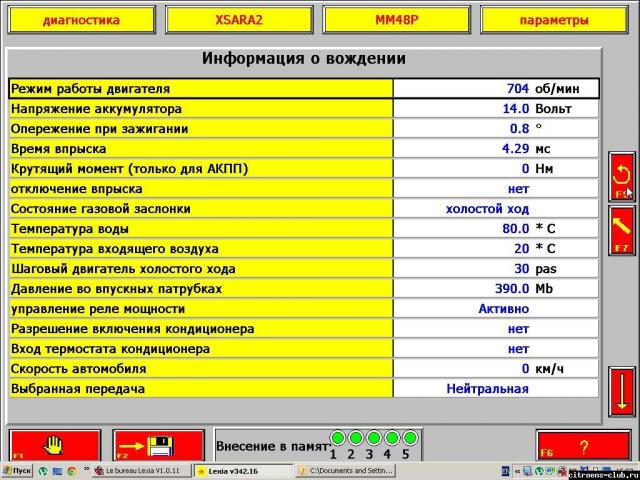Open the XSARA2 tab
This screenshot has width=640, height=480.
[x=239, y=20]
